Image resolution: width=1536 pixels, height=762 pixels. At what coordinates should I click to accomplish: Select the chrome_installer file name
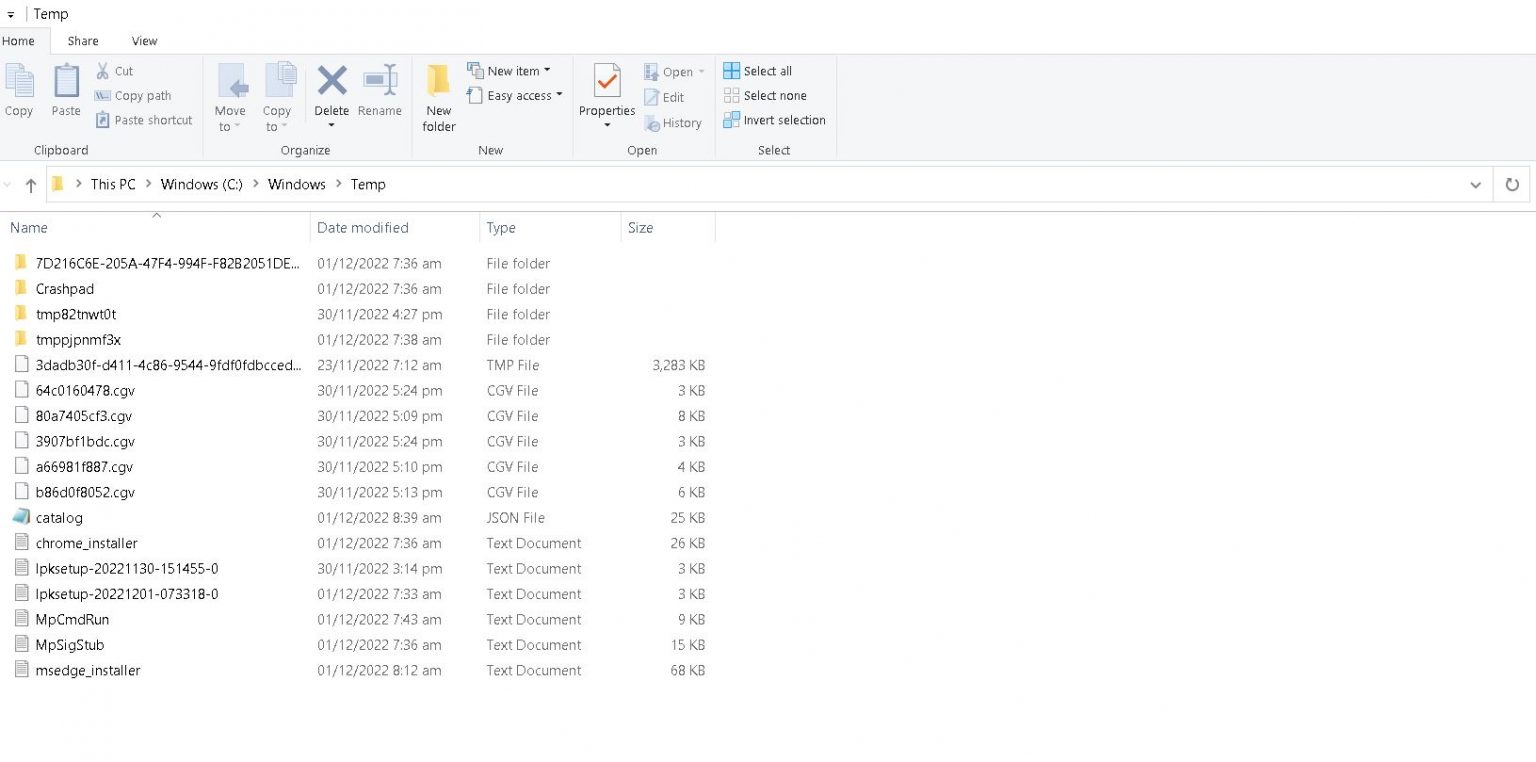pyautogui.click(x=87, y=543)
